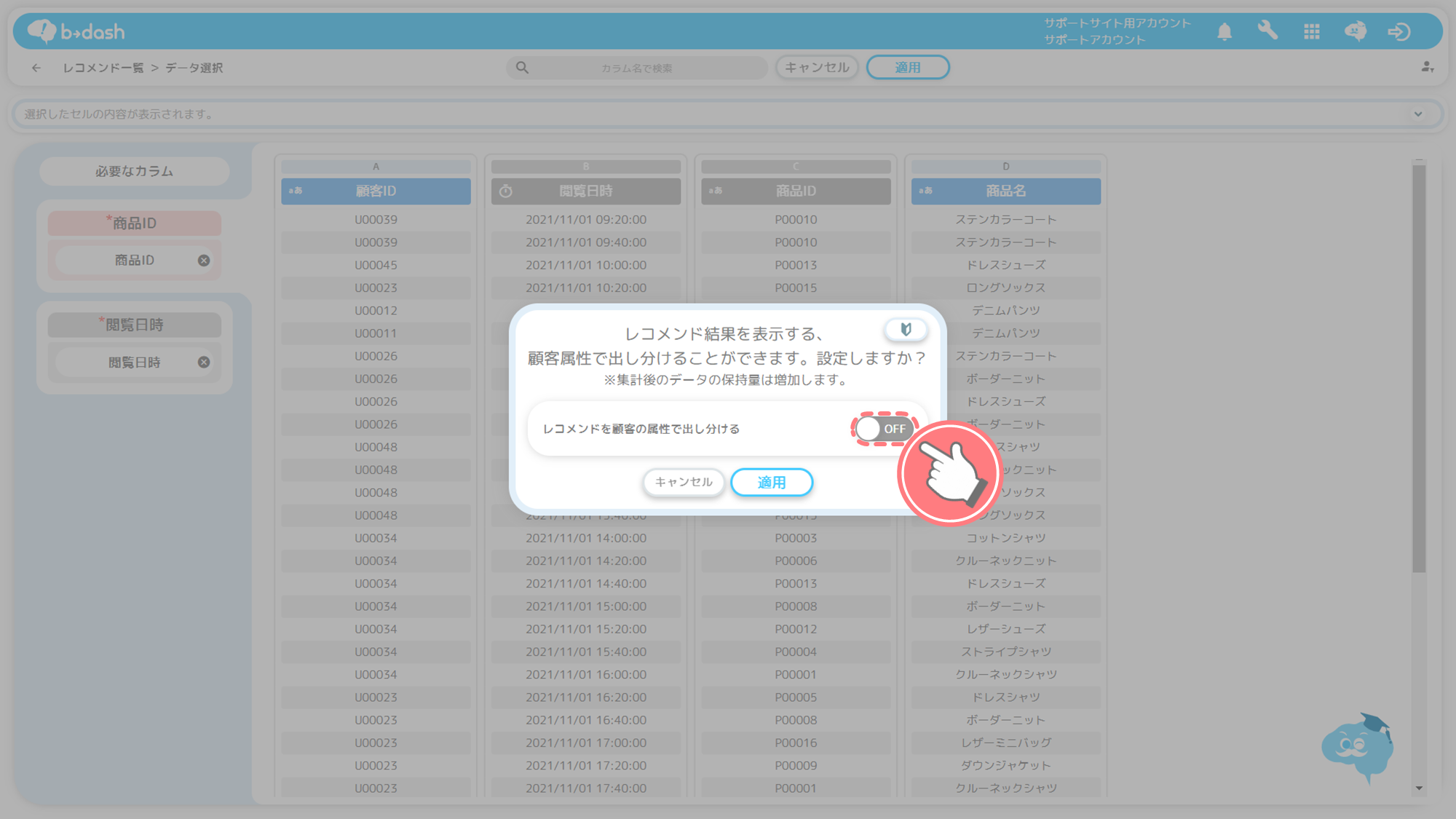Click cell P00003 in 商品ID column
The height and width of the screenshot is (819, 1456).
(x=796, y=538)
